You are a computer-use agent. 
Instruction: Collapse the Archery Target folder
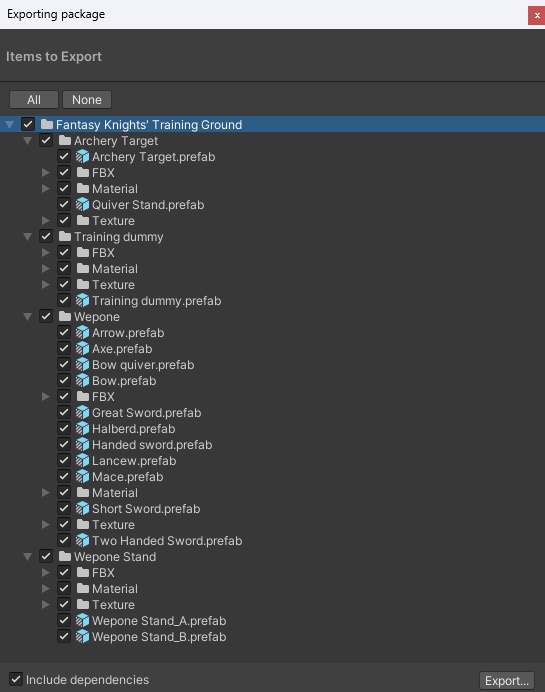click(x=27, y=141)
